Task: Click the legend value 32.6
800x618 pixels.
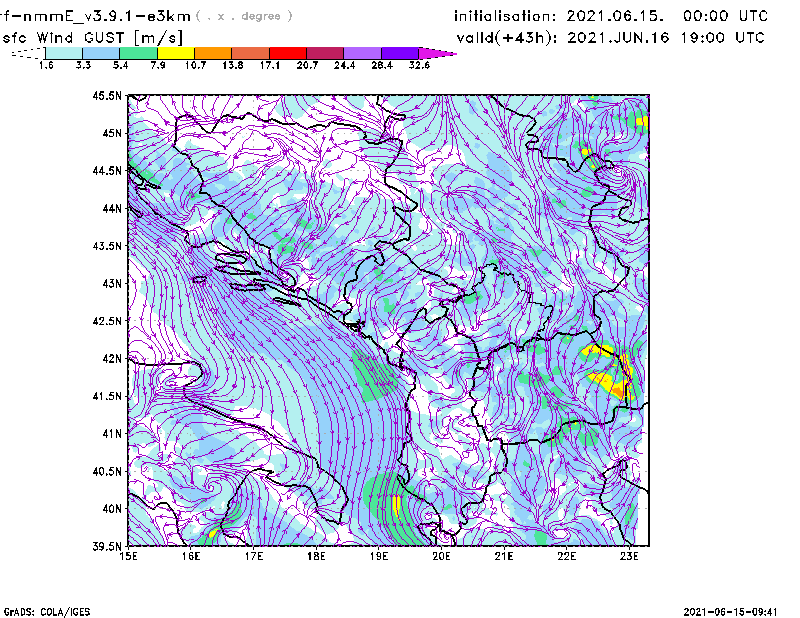Action: (x=419, y=65)
